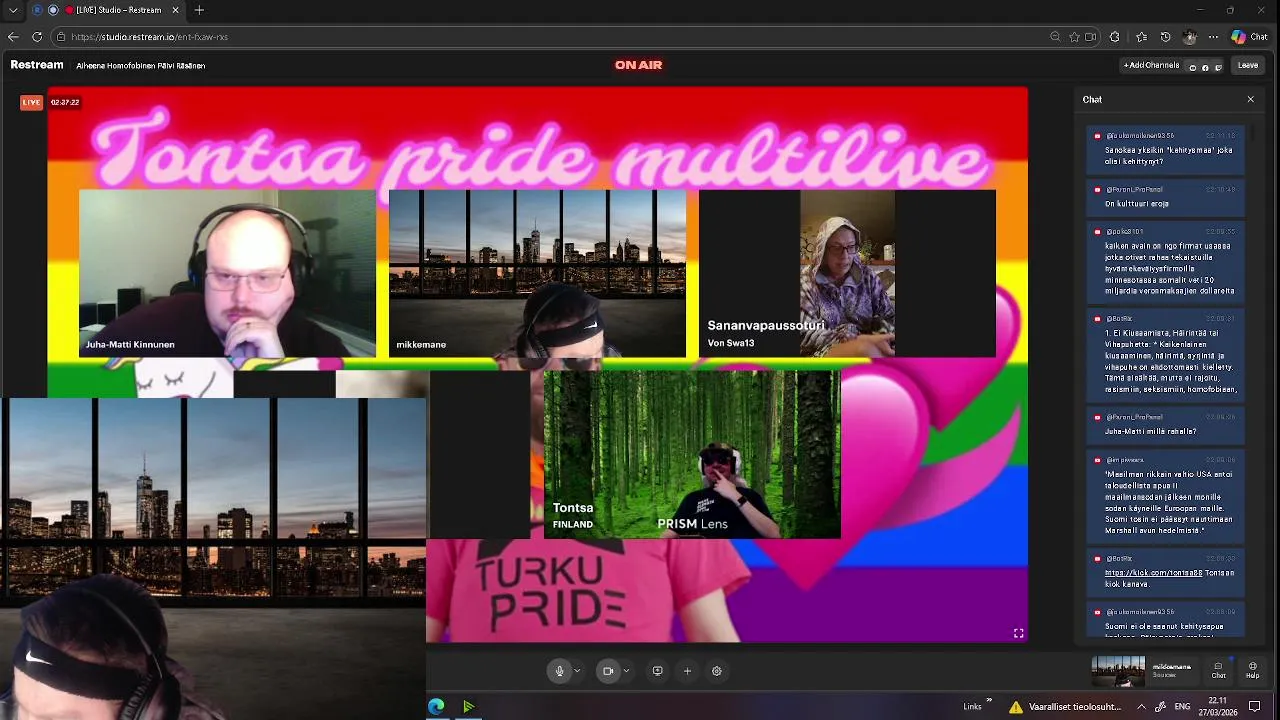Switch to the [LIVE] Studio – Restream tab
Image resolution: width=1280 pixels, height=720 pixels.
coord(118,10)
